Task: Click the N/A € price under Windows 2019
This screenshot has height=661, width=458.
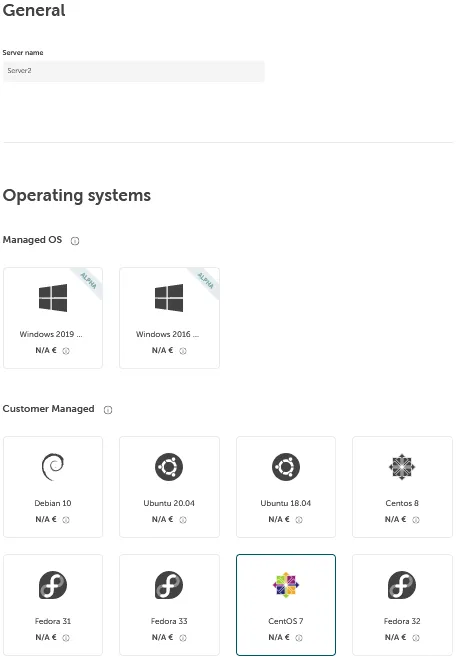Action: 46,350
